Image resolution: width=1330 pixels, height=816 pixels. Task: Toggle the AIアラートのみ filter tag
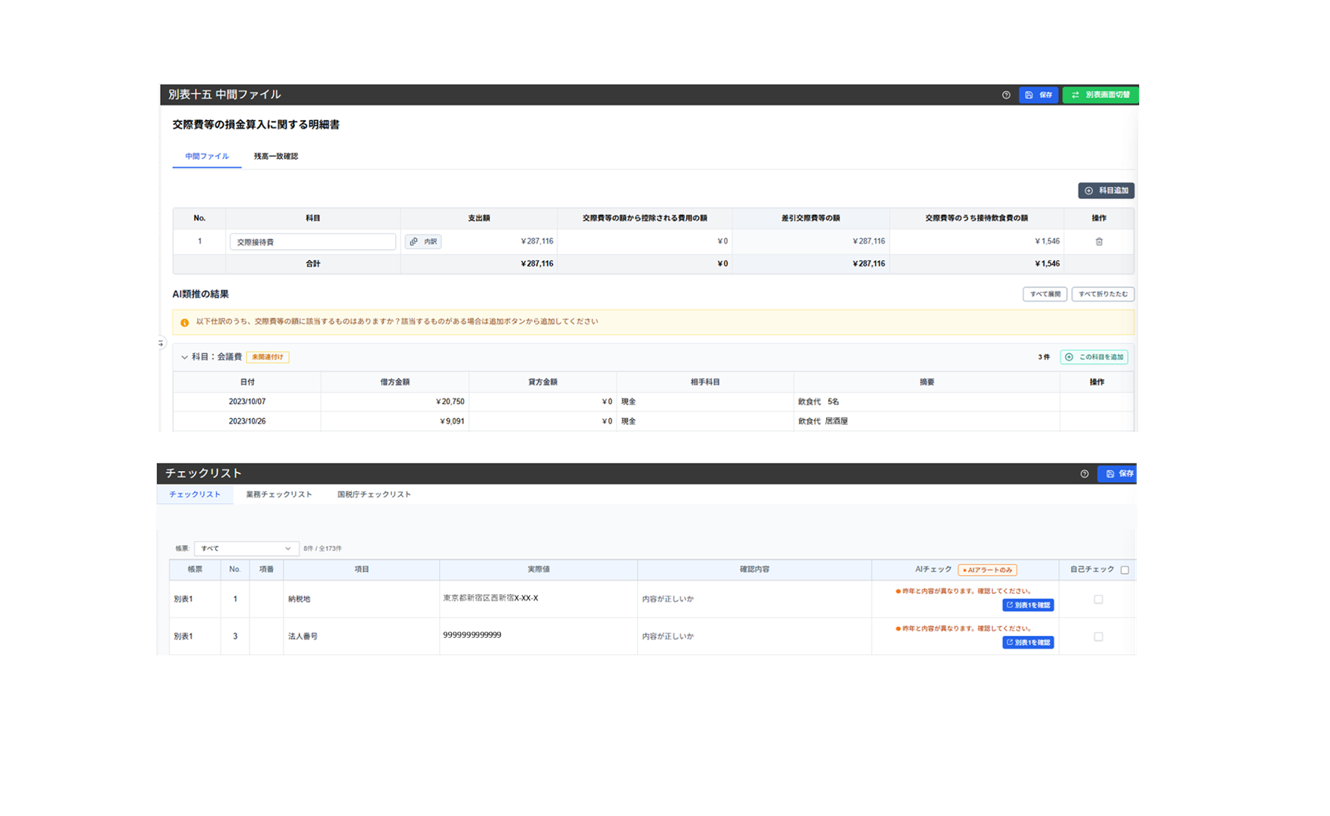987,570
